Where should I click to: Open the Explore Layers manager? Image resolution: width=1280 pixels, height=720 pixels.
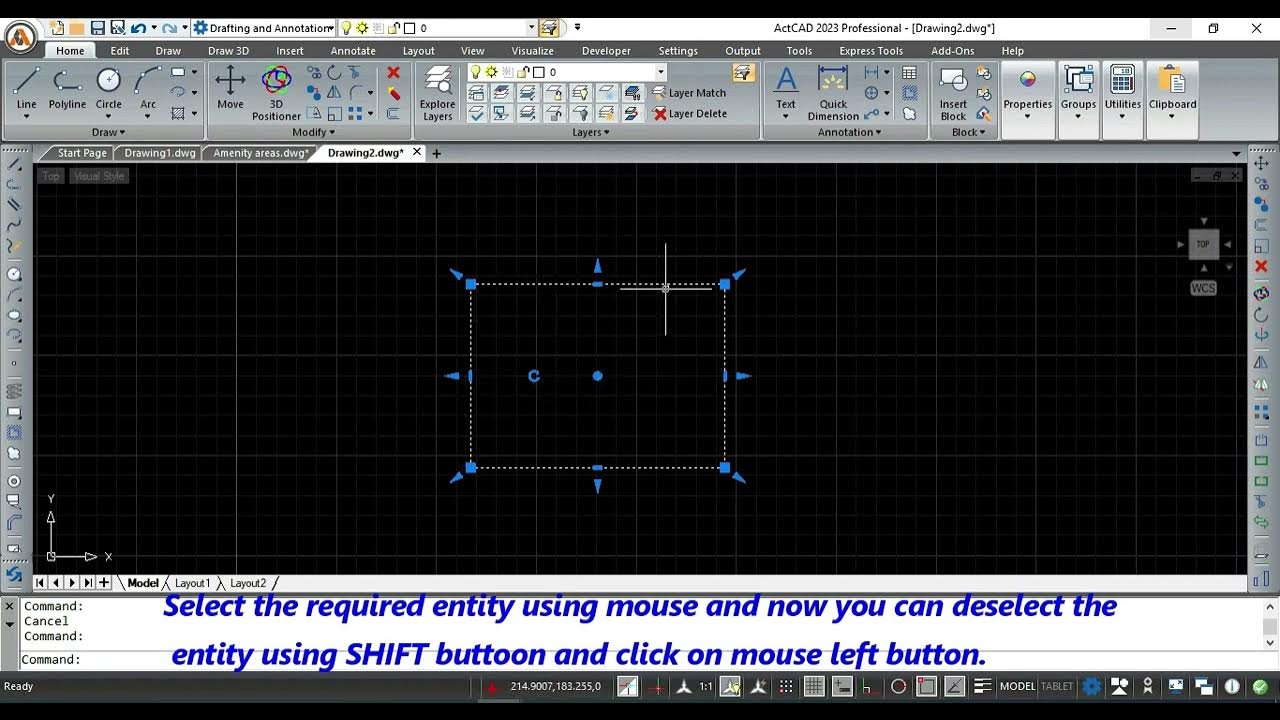tap(437, 93)
